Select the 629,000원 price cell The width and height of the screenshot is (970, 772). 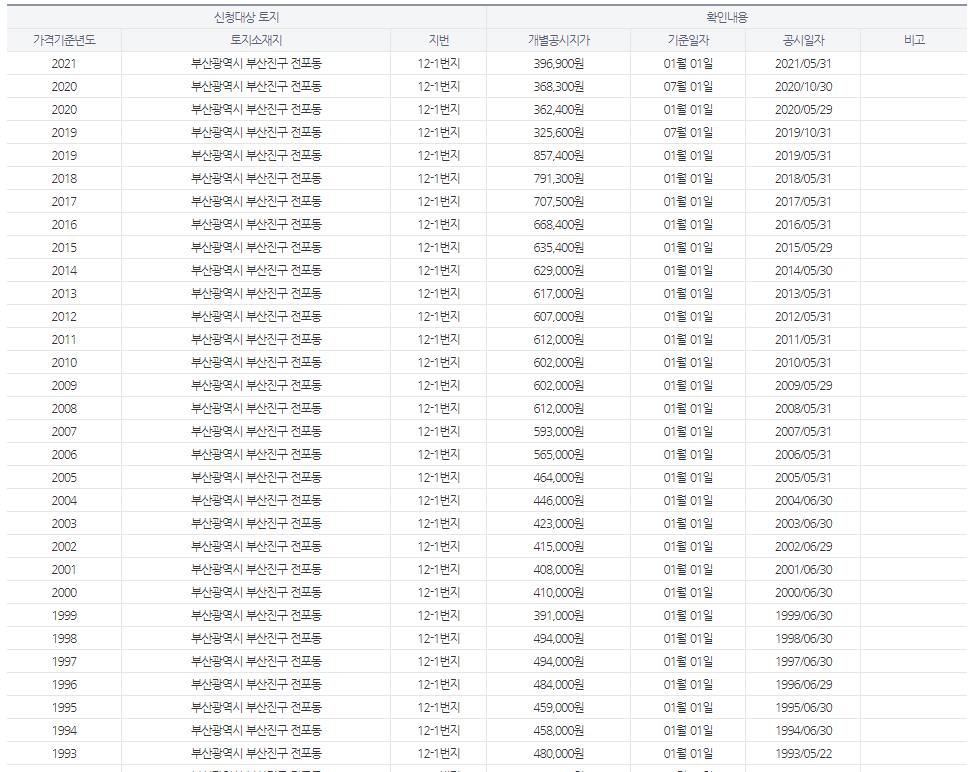click(x=559, y=270)
